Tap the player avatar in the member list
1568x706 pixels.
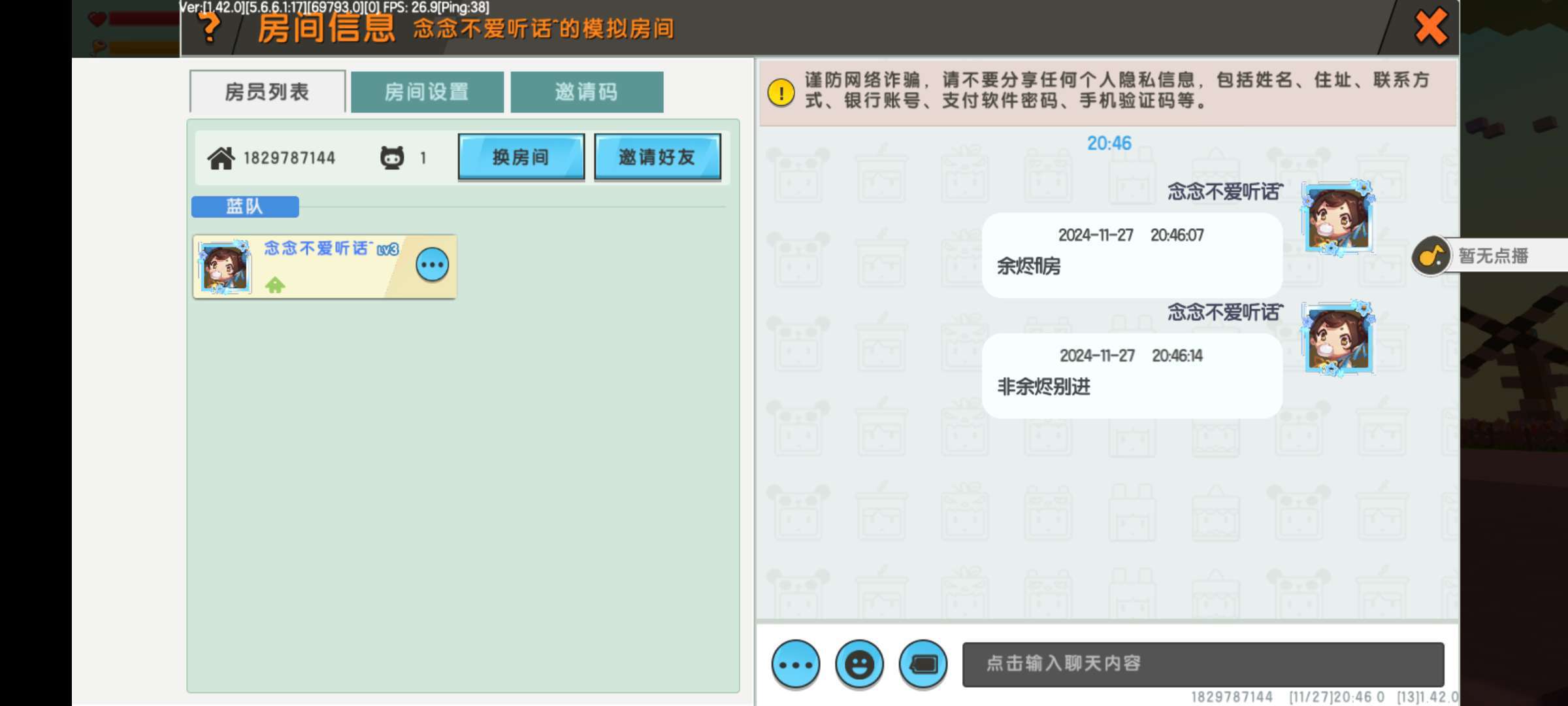(225, 267)
